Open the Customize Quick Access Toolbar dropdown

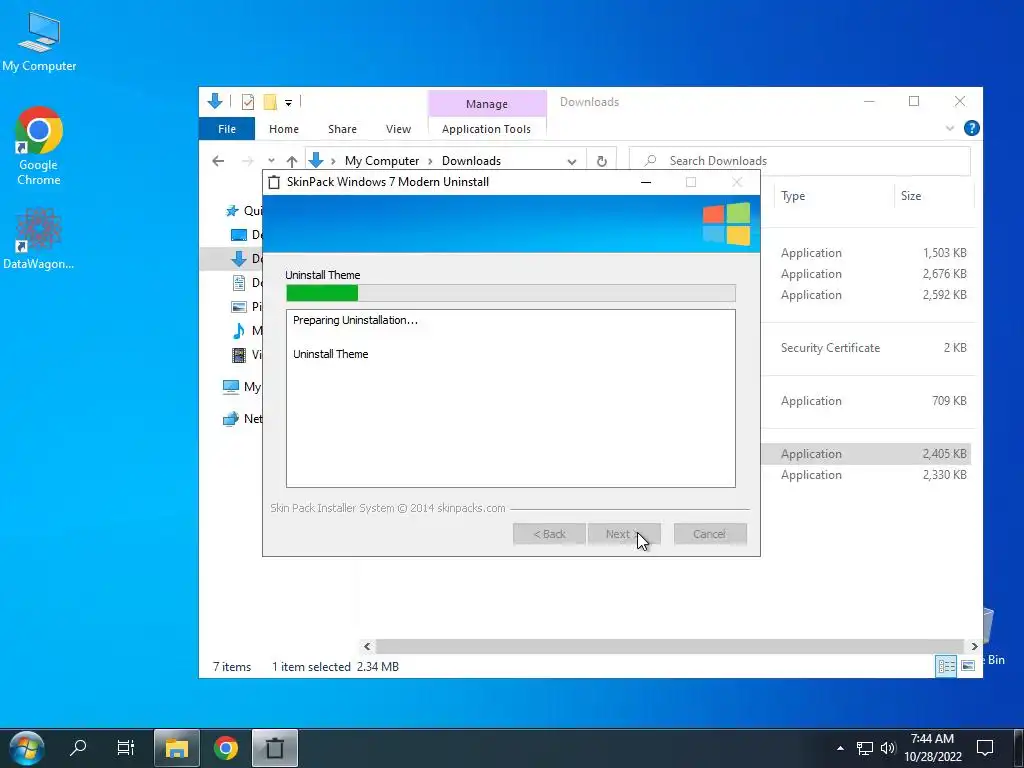(x=288, y=103)
